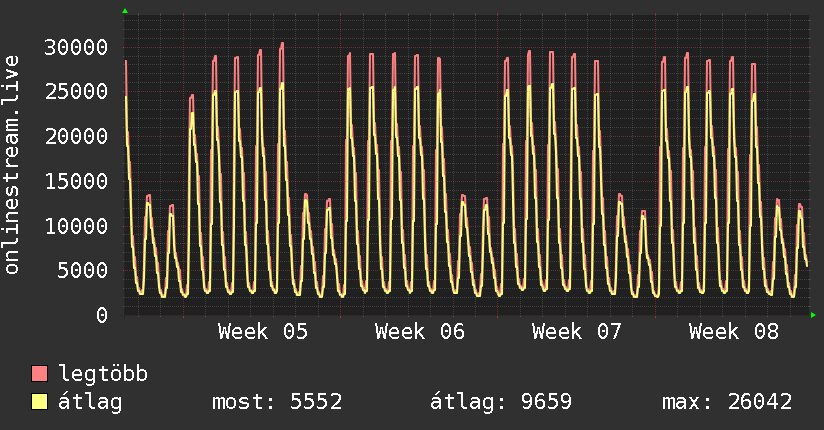
Task: Click the Week 05 axis label
Action: [263, 332]
